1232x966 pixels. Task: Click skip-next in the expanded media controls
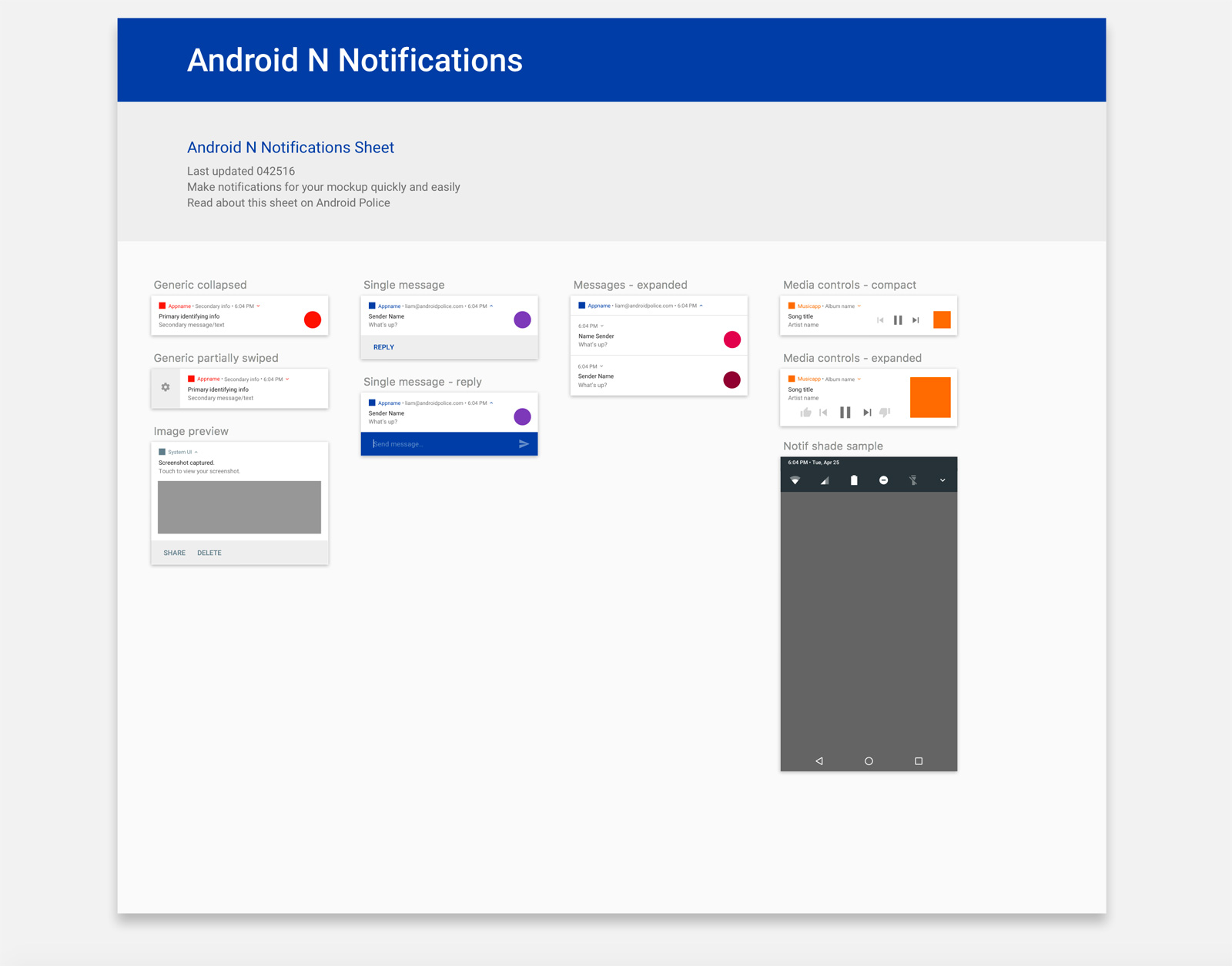point(868,412)
